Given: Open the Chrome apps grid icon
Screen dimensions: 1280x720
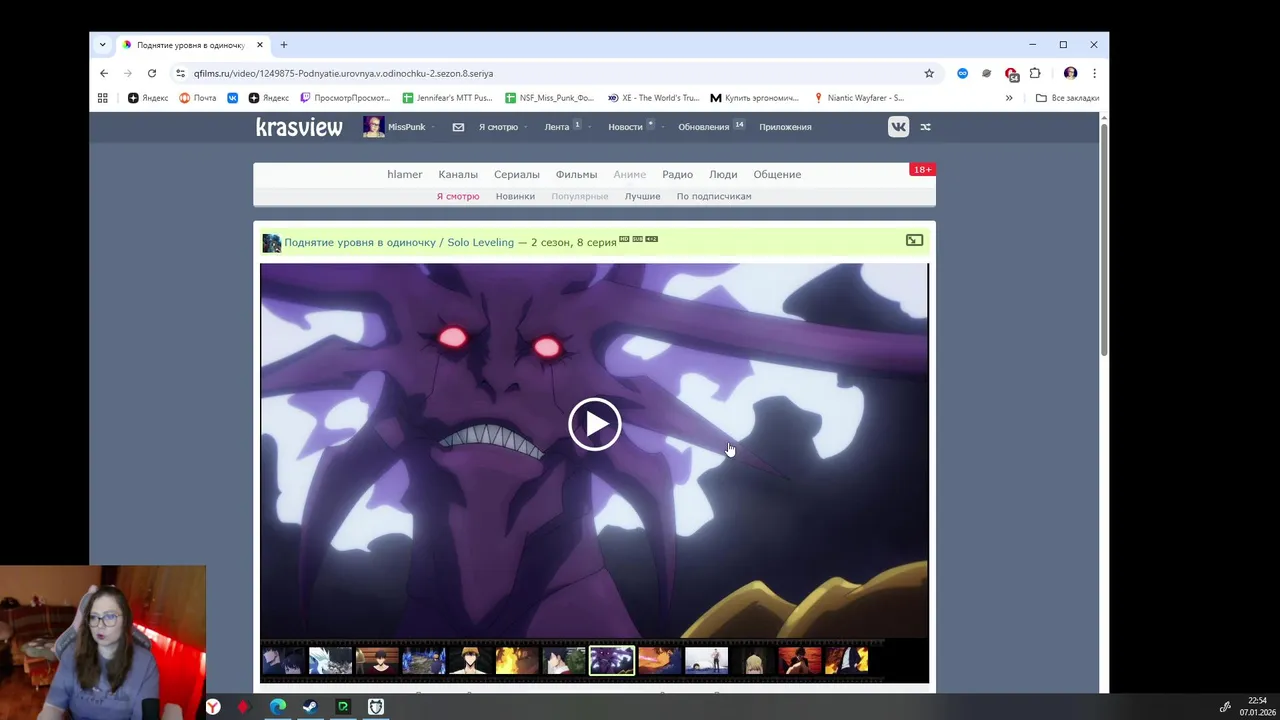Looking at the screenshot, I should pos(102,98).
